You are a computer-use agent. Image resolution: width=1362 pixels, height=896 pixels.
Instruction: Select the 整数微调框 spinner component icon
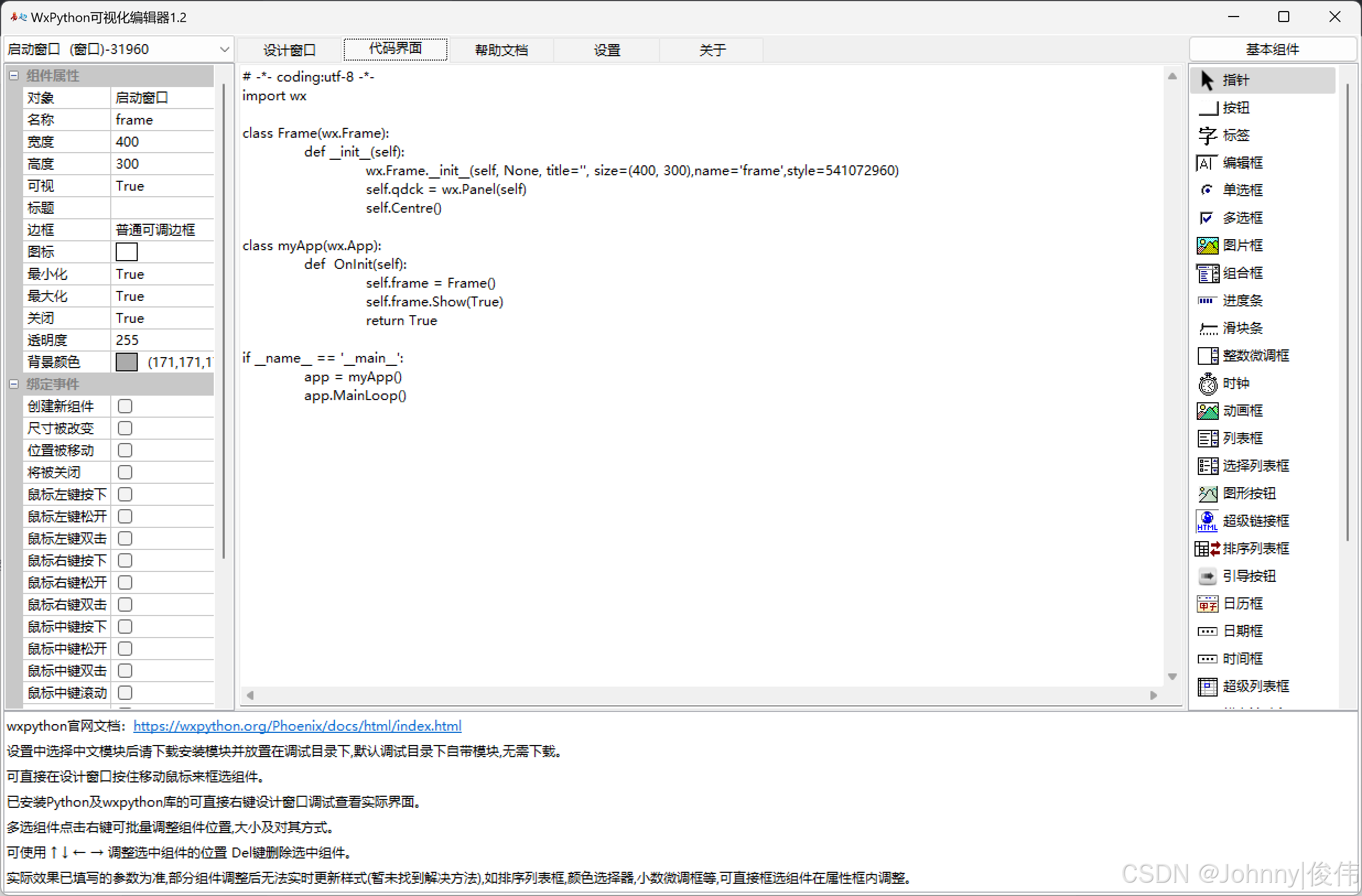click(1208, 355)
